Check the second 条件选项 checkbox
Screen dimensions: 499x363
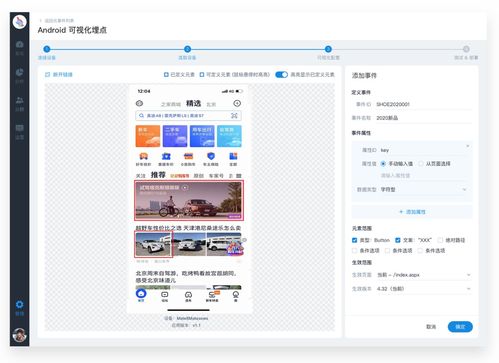pyautogui.click(x=387, y=251)
